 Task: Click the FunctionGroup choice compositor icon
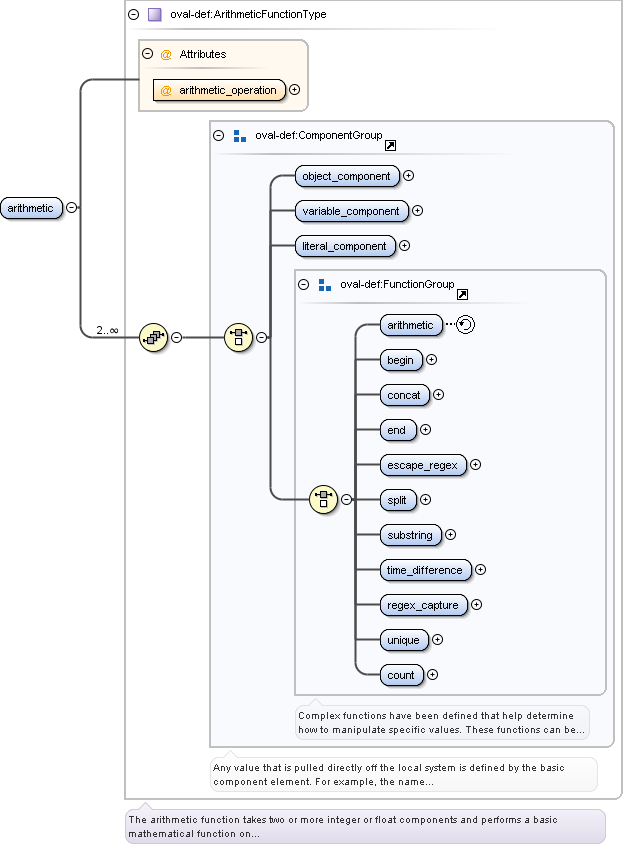coord(323,499)
